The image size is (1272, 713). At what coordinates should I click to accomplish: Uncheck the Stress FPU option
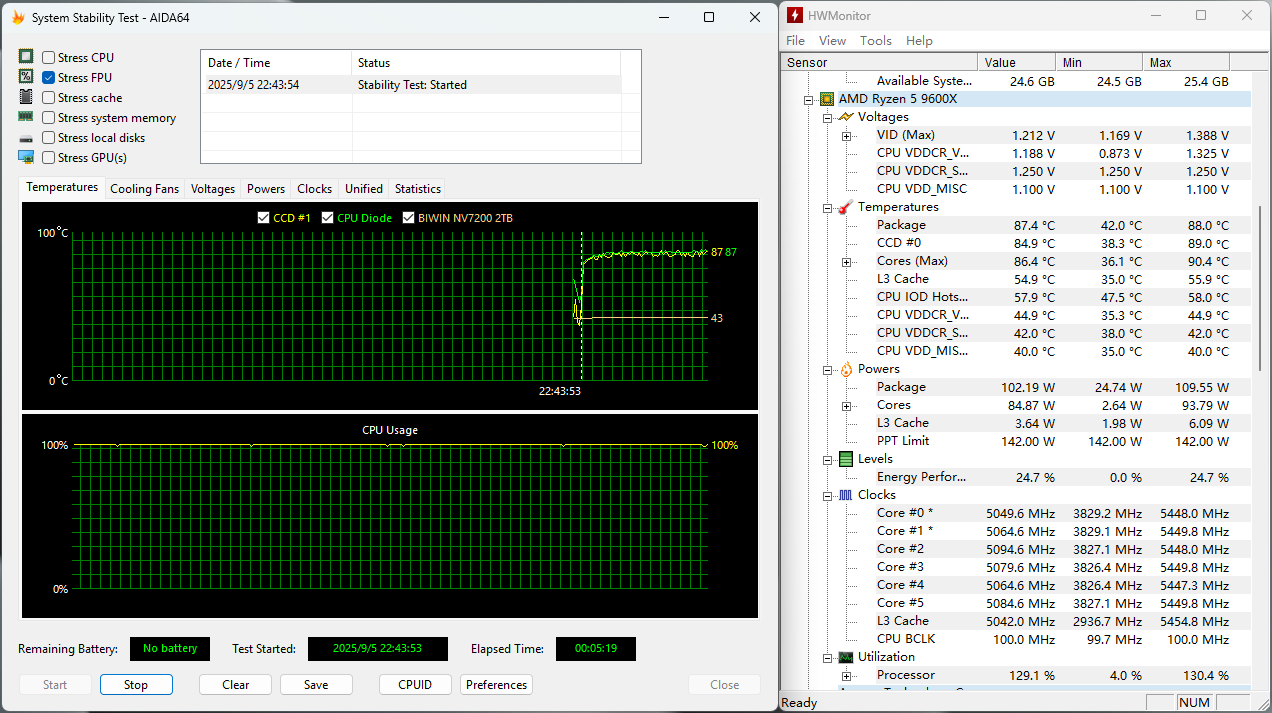pyautogui.click(x=49, y=78)
